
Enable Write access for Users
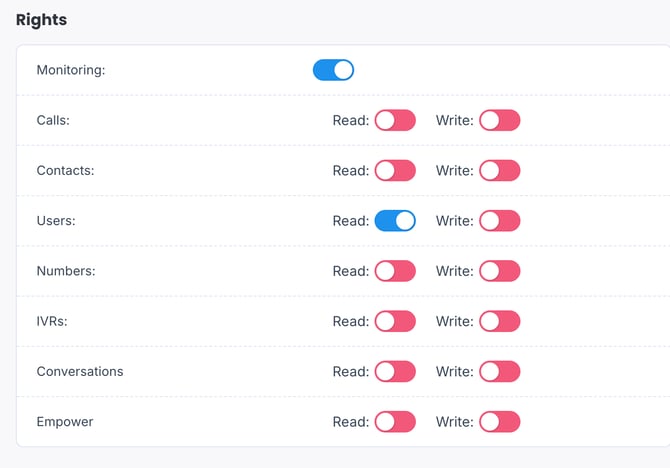500,221
